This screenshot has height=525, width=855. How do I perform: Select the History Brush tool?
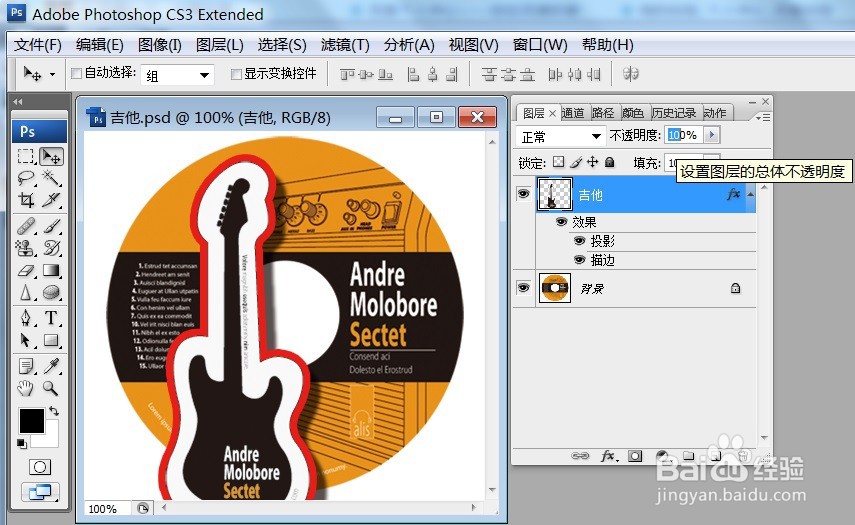[x=52, y=248]
